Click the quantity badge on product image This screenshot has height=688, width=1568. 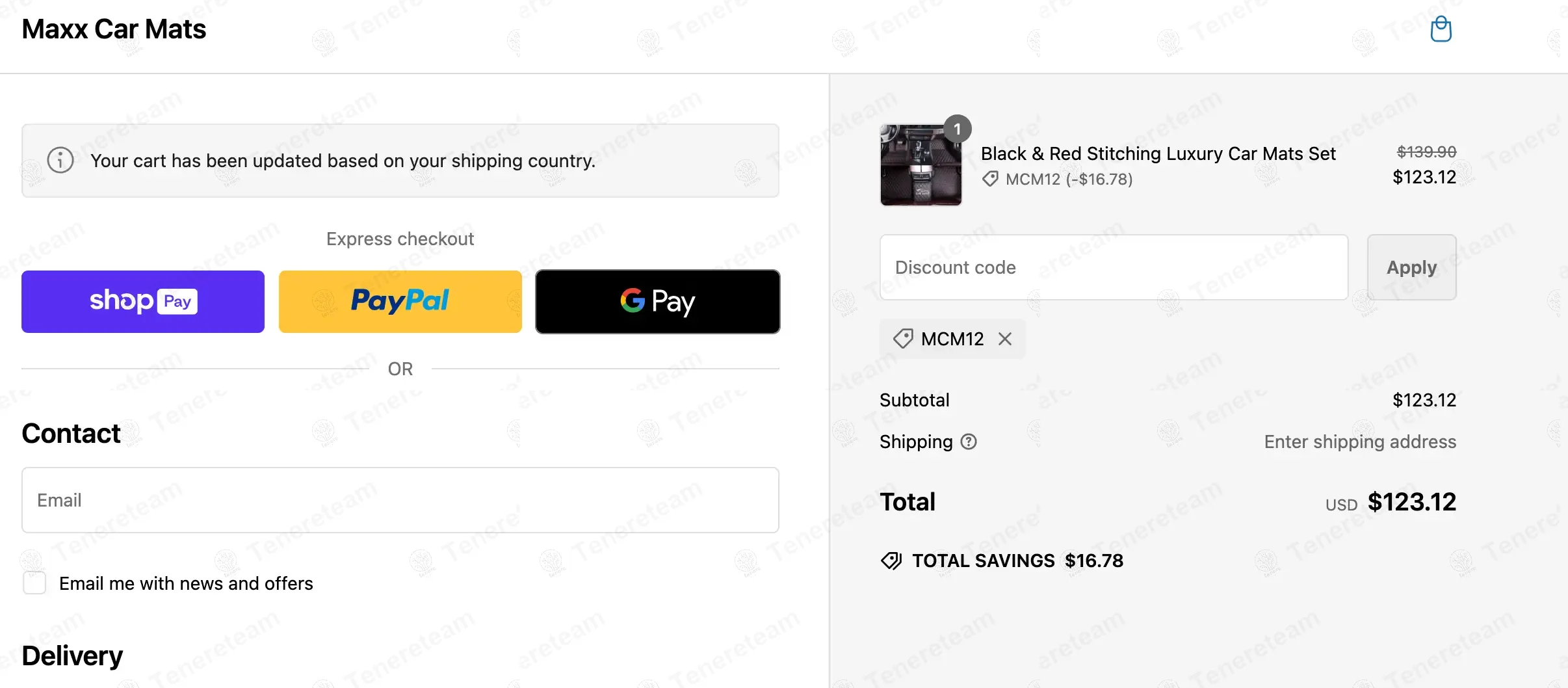tap(957, 129)
